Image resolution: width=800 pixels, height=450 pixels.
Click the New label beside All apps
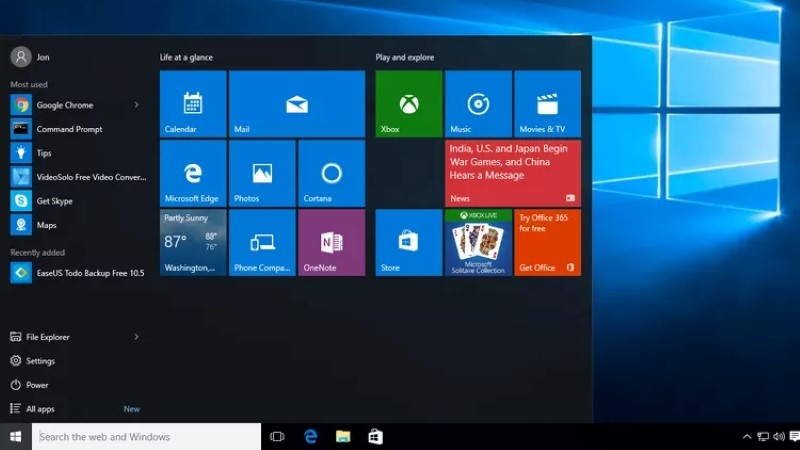tap(132, 409)
